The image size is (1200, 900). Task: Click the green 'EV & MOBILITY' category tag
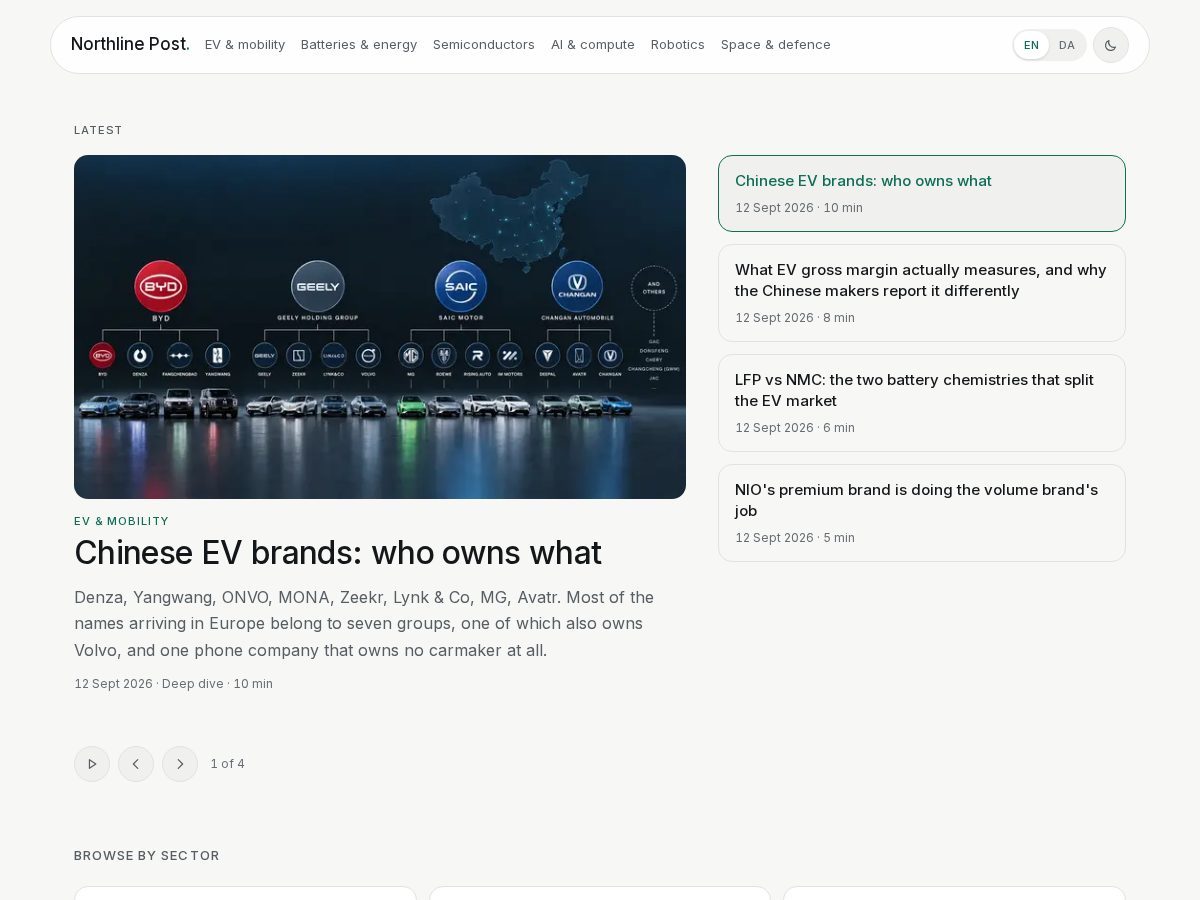click(122, 521)
